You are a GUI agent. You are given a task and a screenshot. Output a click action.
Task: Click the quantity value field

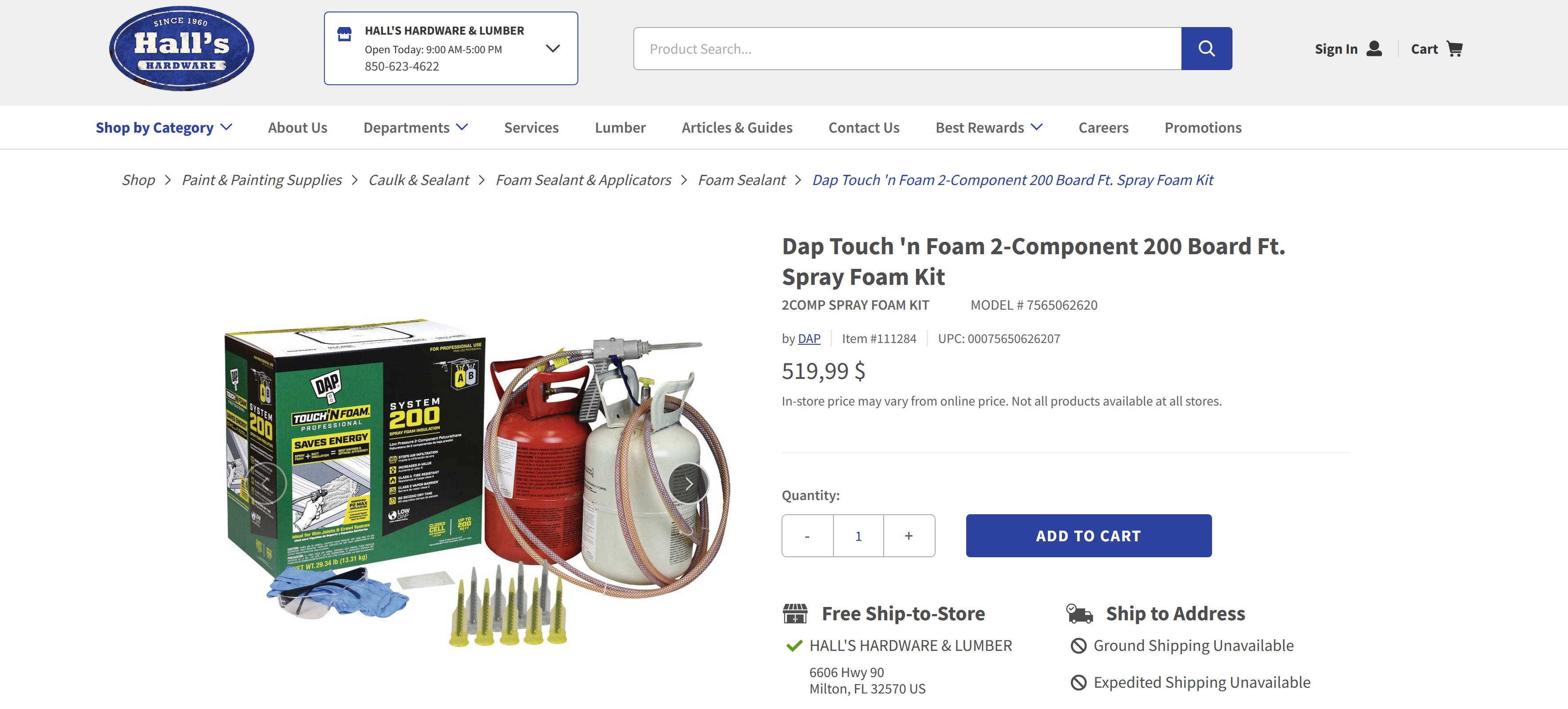point(858,536)
